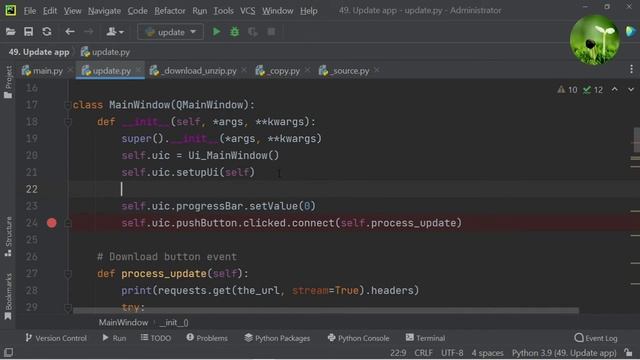Open the Code menu

[138, 11]
